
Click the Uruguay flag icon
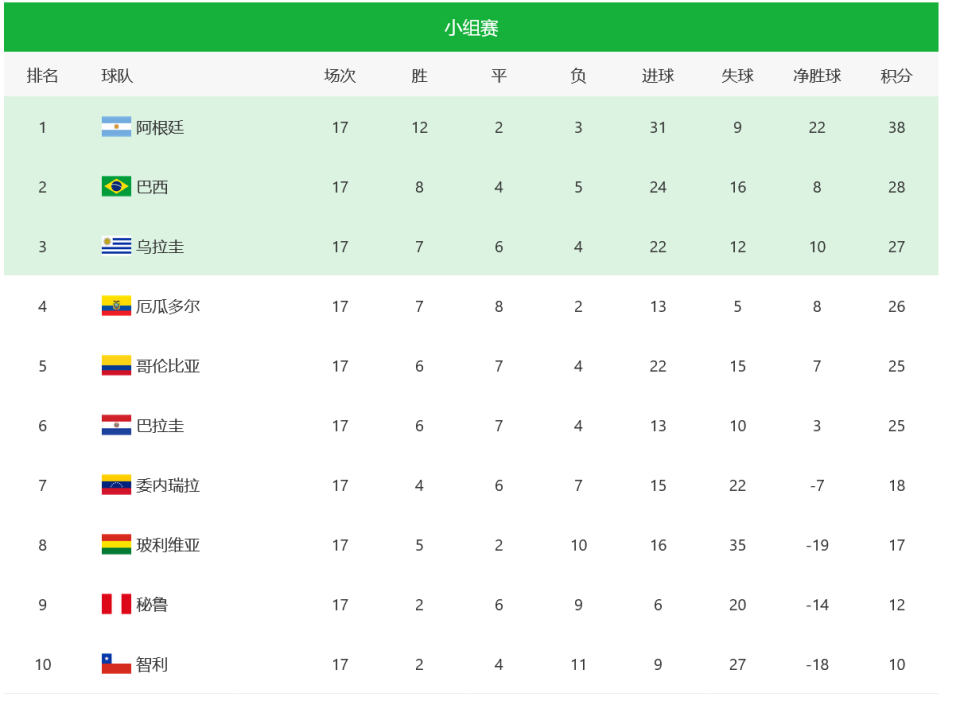[116, 246]
